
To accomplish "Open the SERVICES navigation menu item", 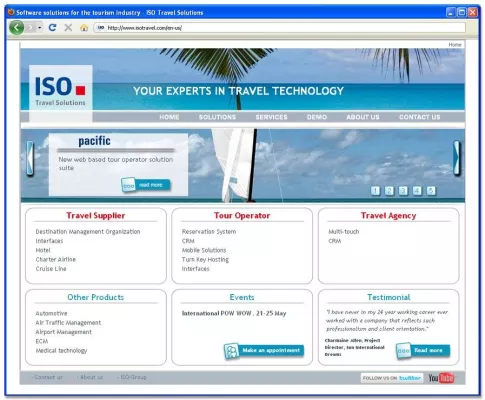I will [x=271, y=117].
